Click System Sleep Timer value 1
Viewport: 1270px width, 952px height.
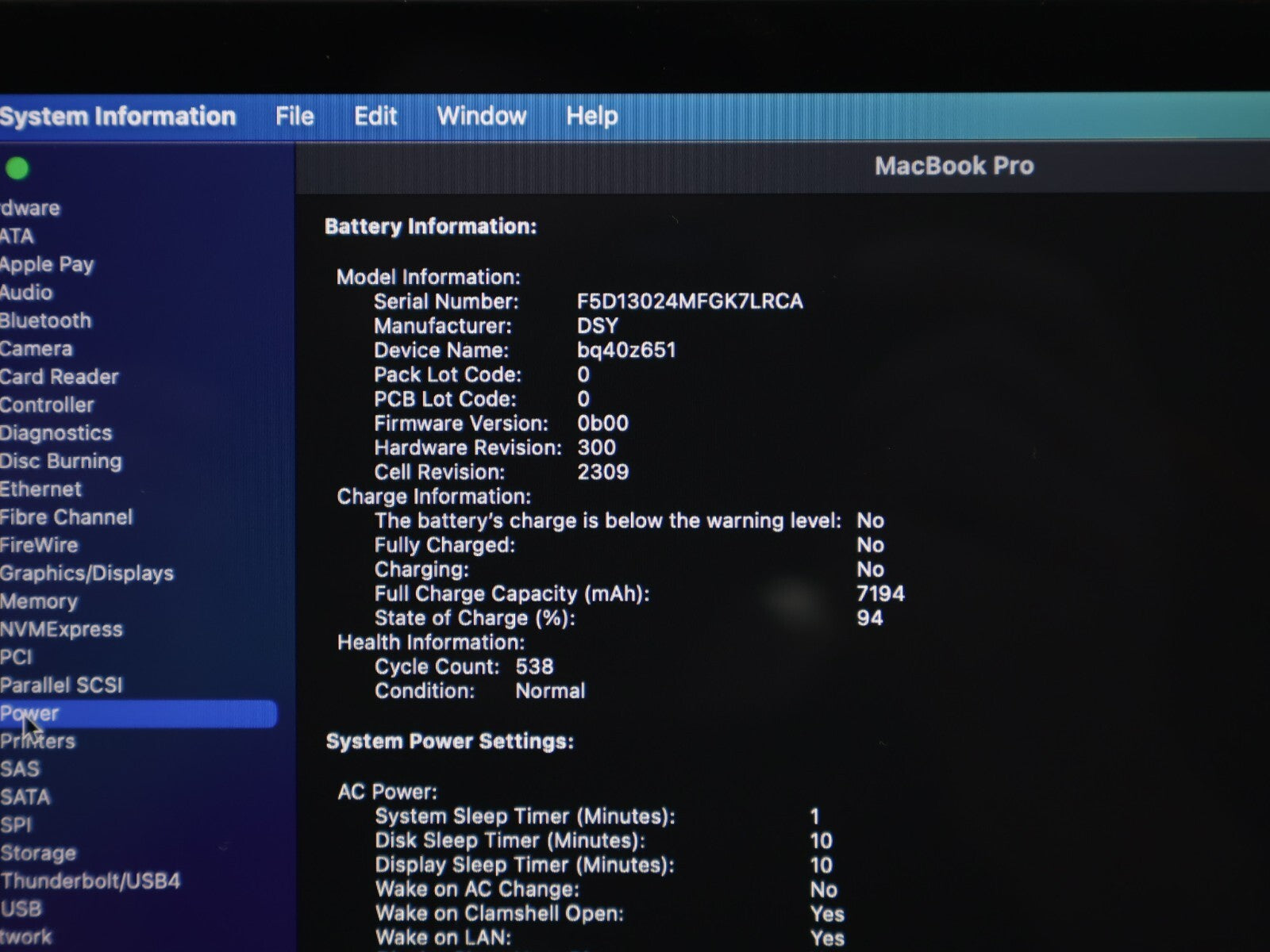815,816
